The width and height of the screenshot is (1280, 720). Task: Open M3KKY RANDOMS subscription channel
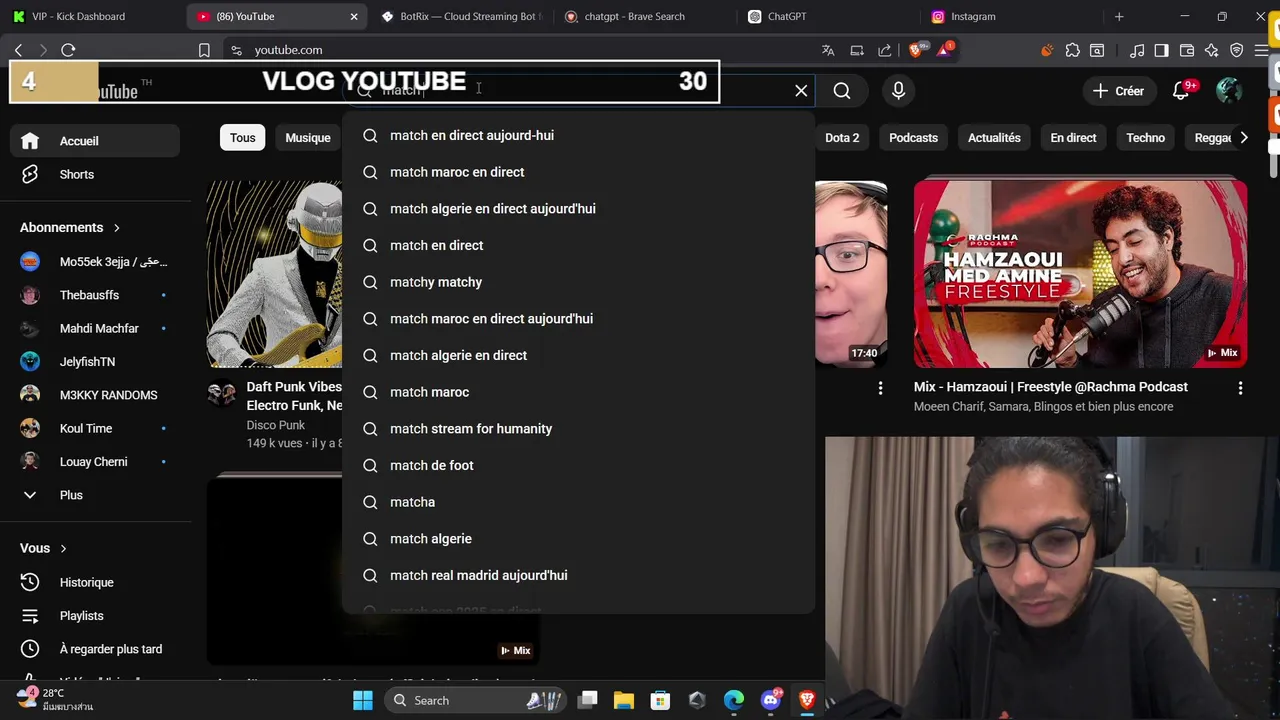[95, 395]
